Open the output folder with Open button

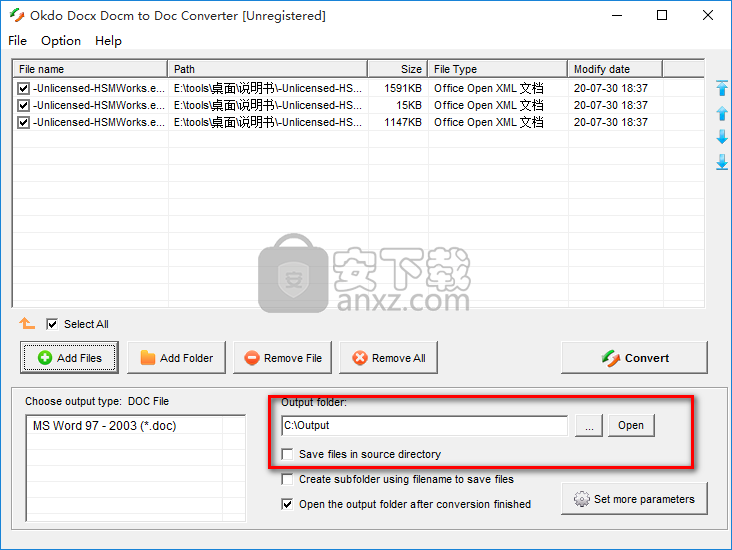(x=631, y=425)
